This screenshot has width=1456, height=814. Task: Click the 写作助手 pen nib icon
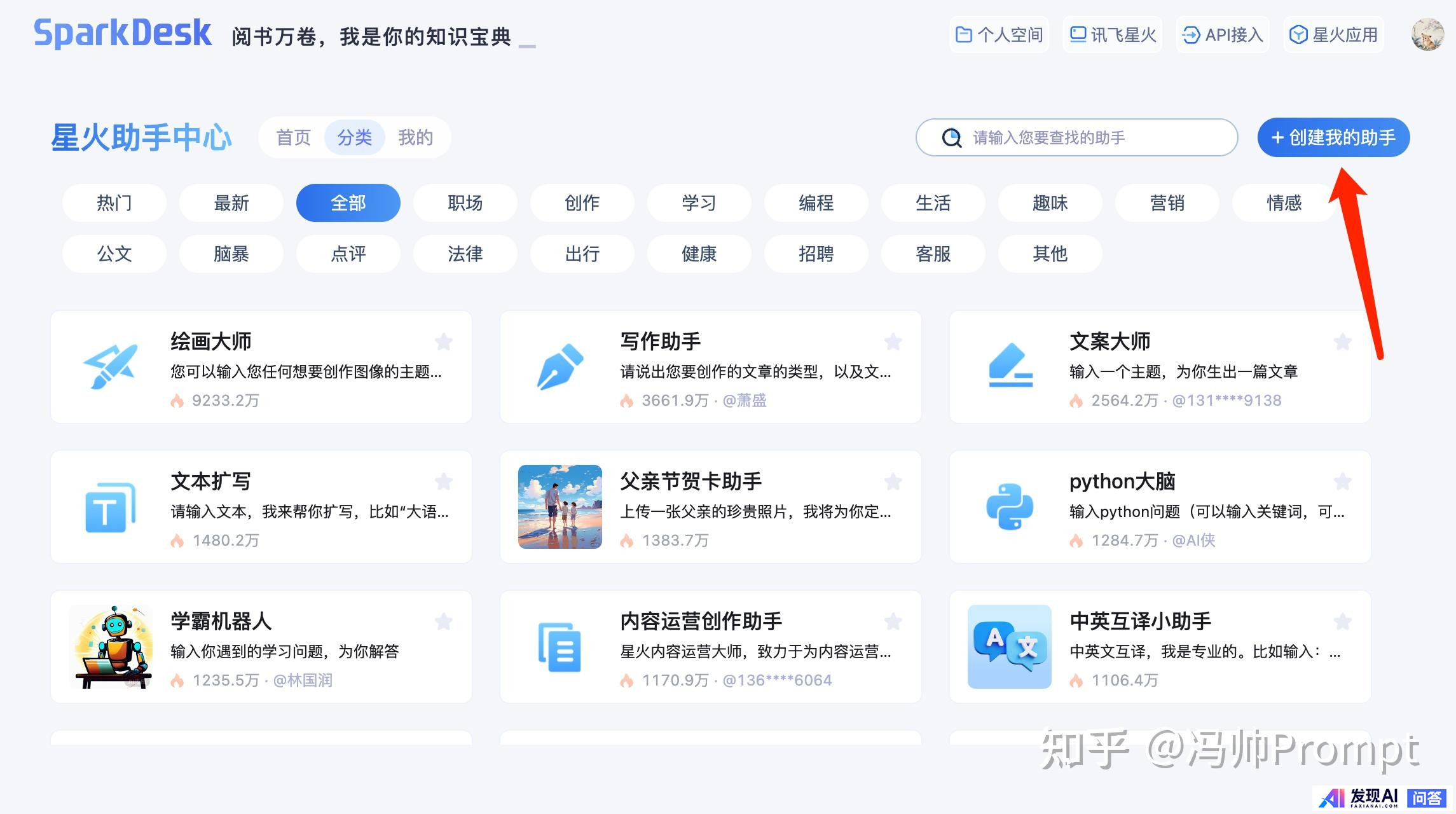pos(560,367)
